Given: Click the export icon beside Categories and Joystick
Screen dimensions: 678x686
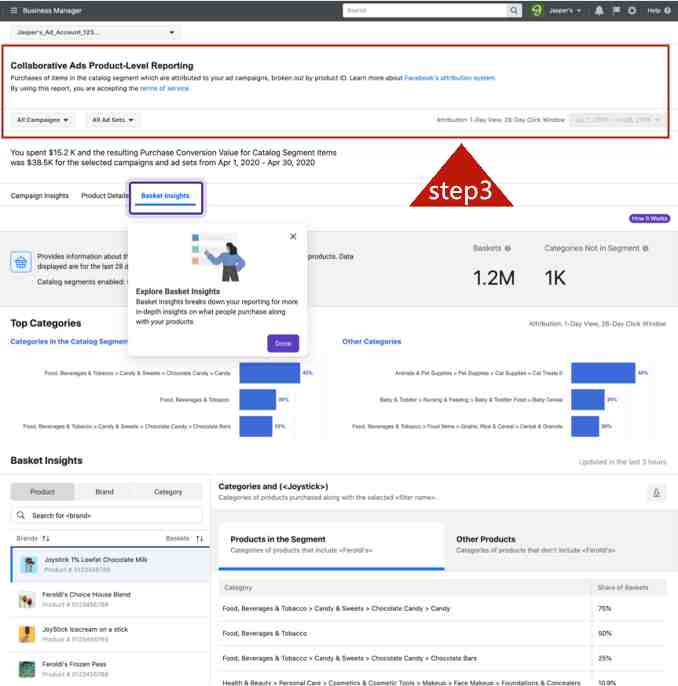Looking at the screenshot, I should click(x=656, y=493).
